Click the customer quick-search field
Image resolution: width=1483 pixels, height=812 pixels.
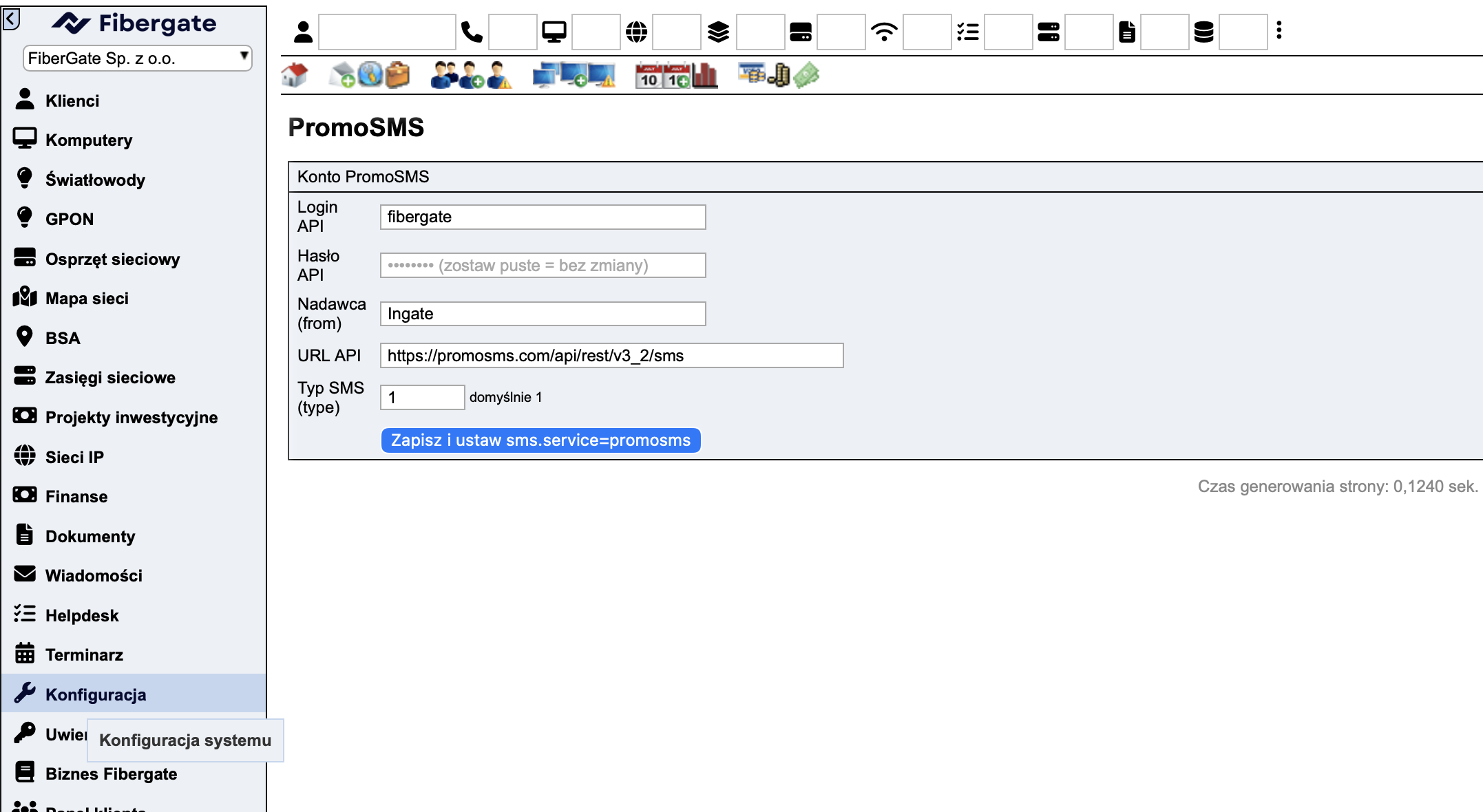387,32
